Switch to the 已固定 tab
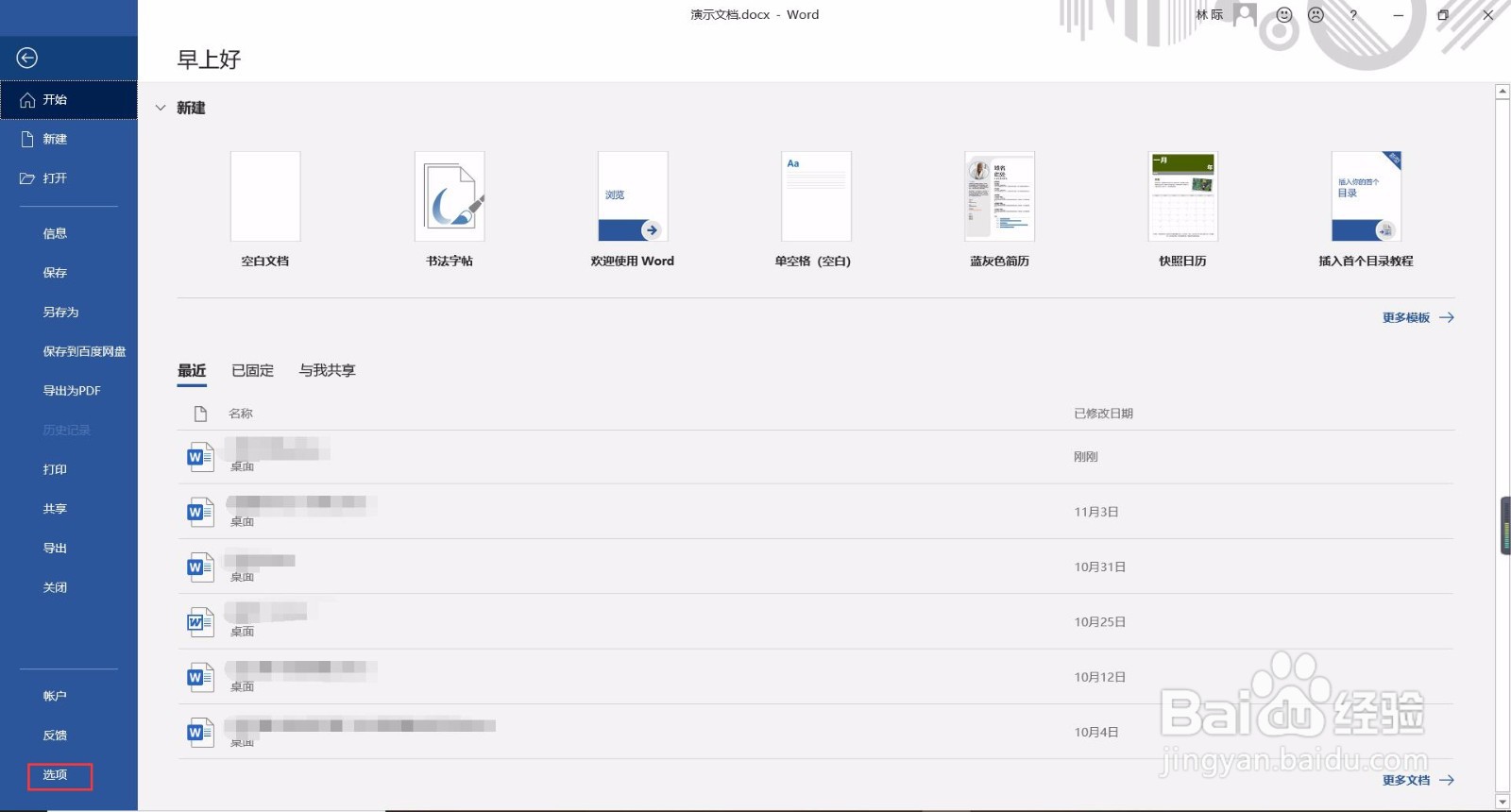Image resolution: width=1511 pixels, height=812 pixels. pyautogui.click(x=253, y=371)
